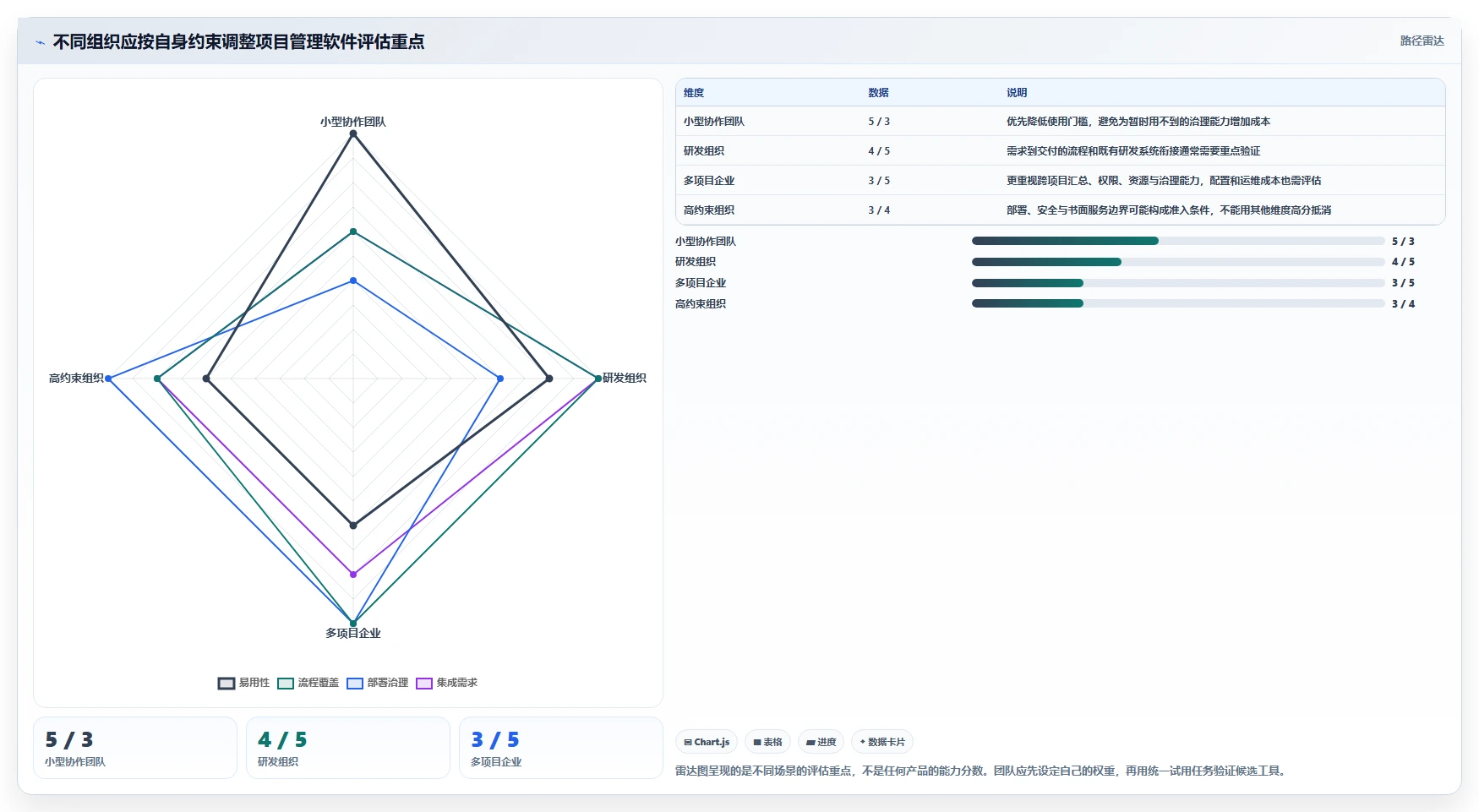Select the 5 / 3 小型协作团队 data card
The image size is (1479, 812).
coord(135,748)
